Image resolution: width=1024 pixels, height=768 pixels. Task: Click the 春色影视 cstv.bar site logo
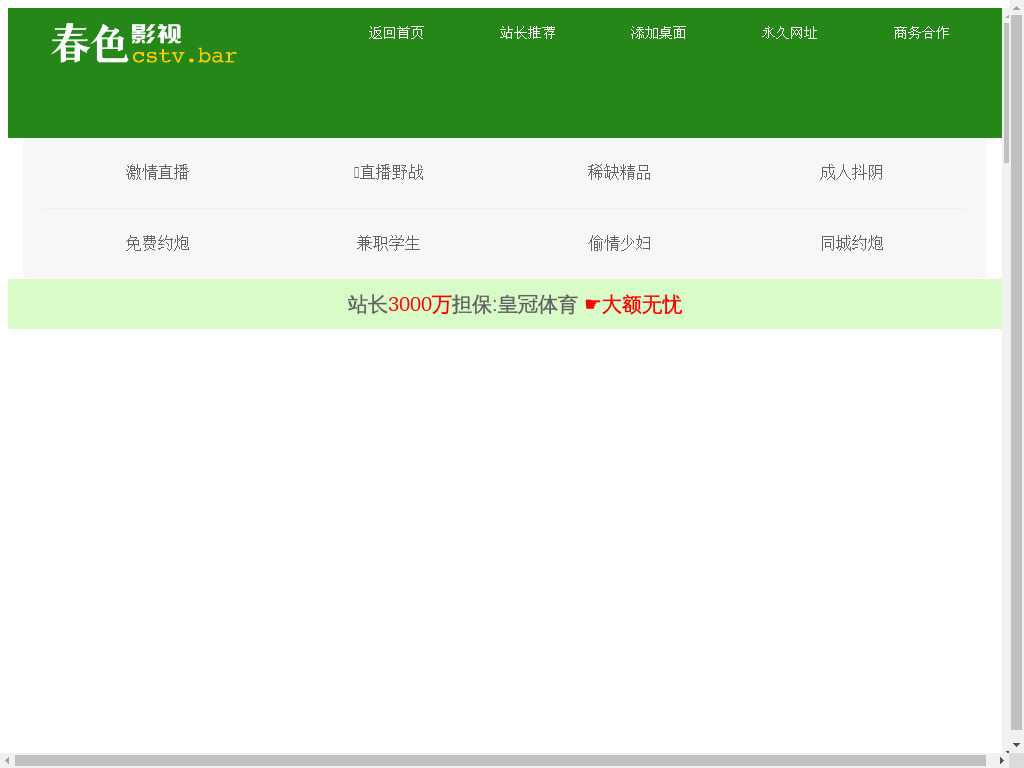click(x=144, y=44)
